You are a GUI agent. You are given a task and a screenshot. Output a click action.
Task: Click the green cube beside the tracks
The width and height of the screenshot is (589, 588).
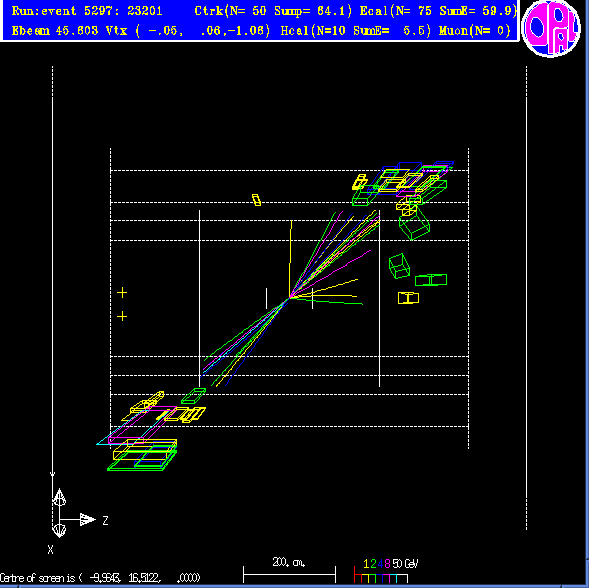coord(399,266)
